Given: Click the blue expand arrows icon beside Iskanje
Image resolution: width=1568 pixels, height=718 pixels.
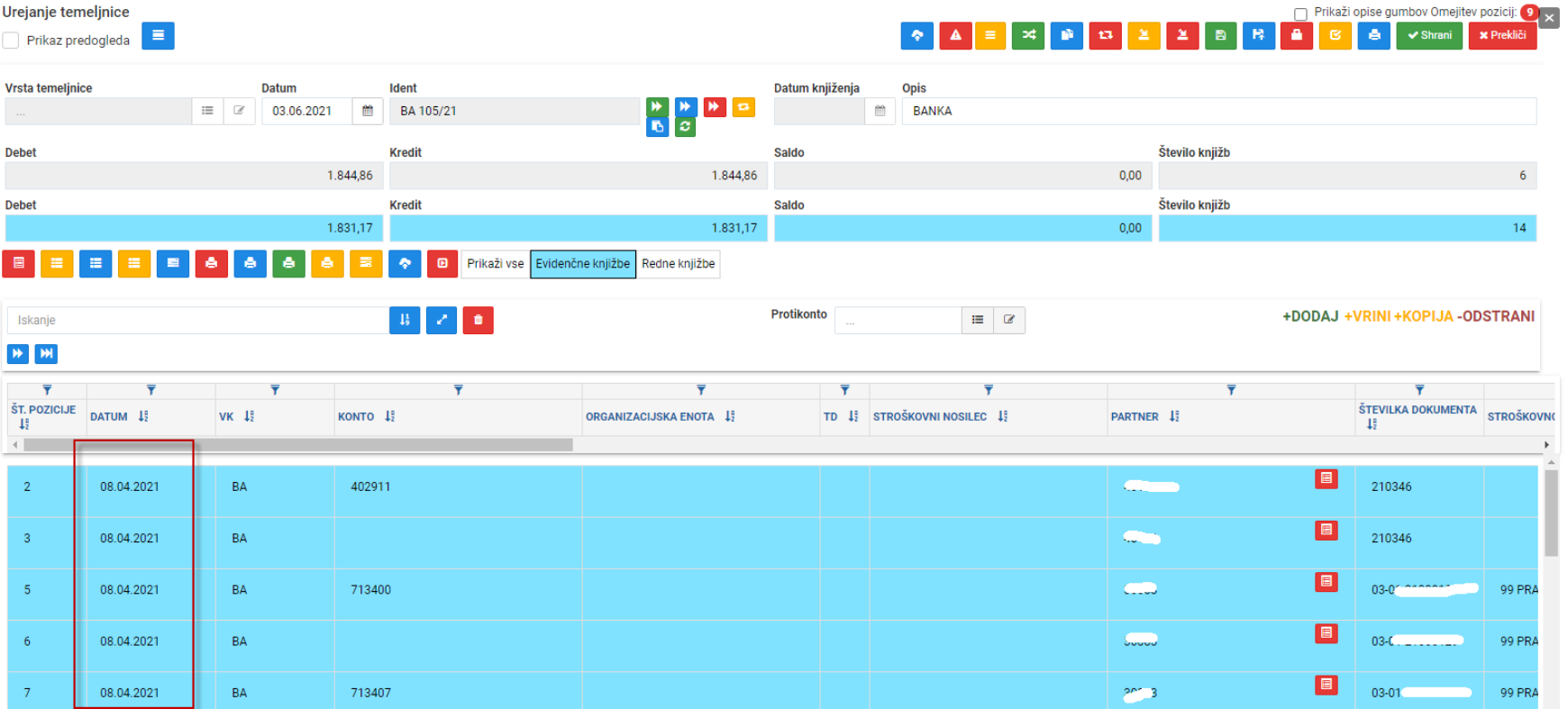Looking at the screenshot, I should [442, 320].
